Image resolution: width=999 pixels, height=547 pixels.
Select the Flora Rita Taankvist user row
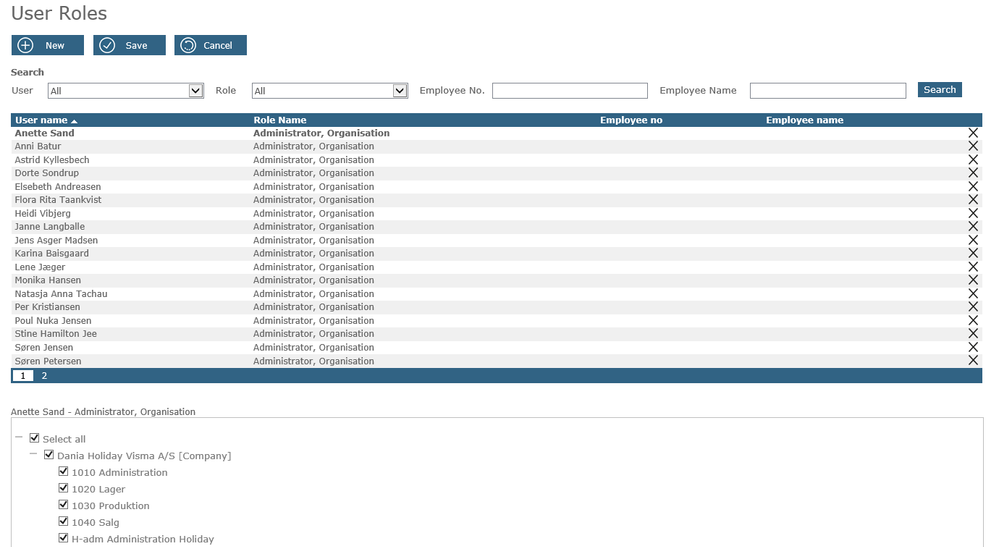496,199
